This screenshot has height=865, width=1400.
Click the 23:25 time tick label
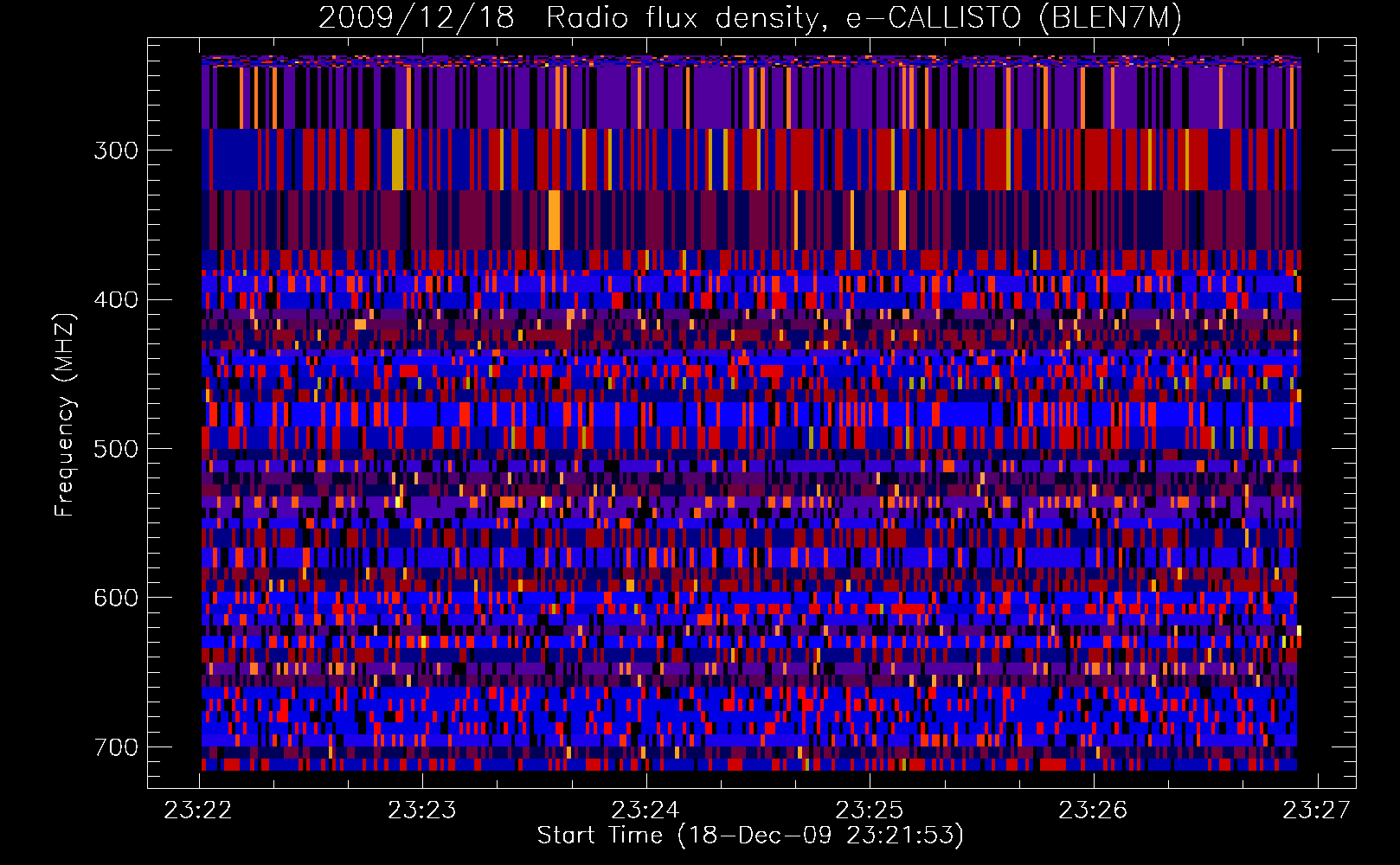pyautogui.click(x=869, y=810)
